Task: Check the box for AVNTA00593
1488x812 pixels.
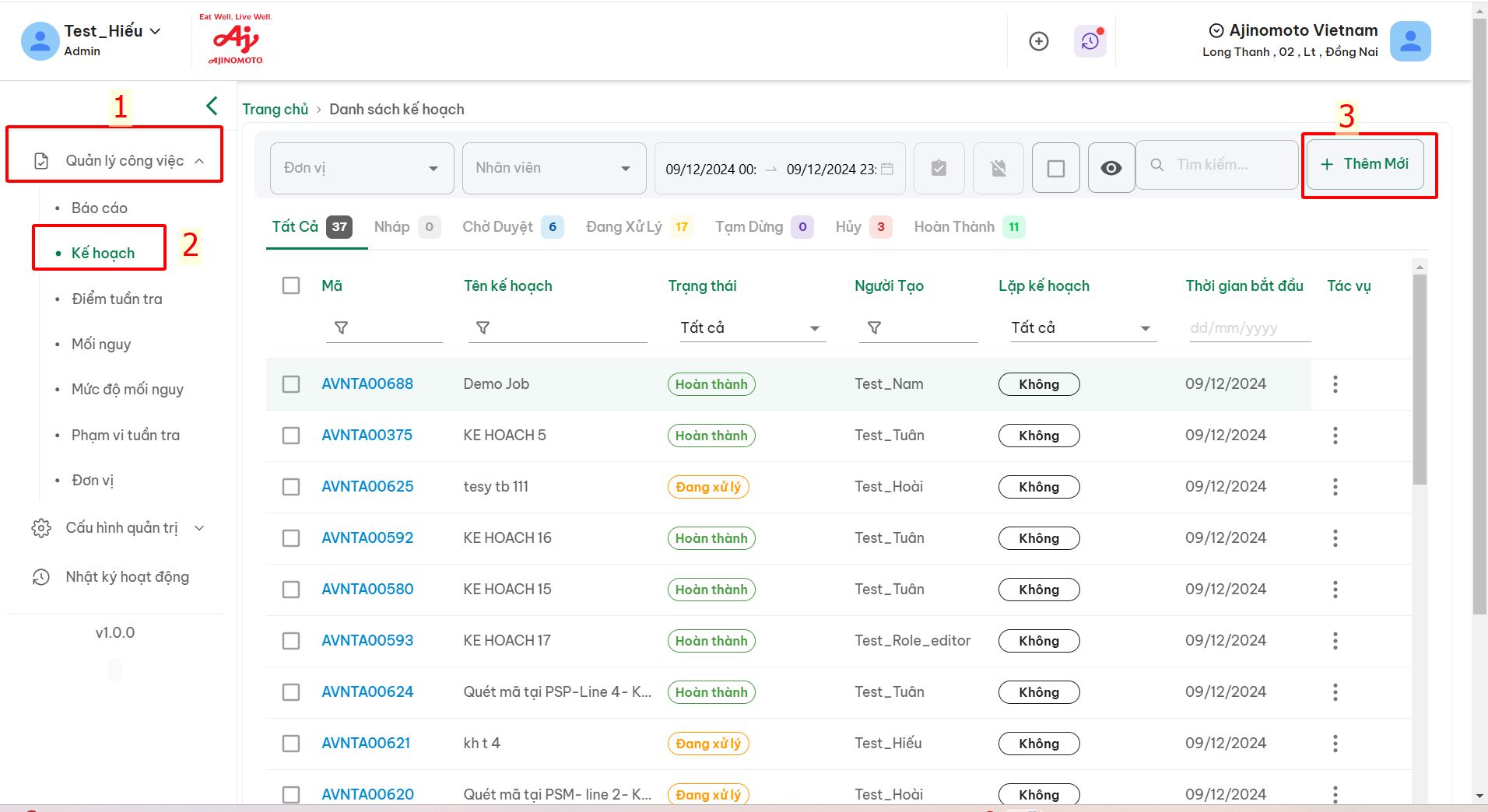Action: (x=291, y=641)
